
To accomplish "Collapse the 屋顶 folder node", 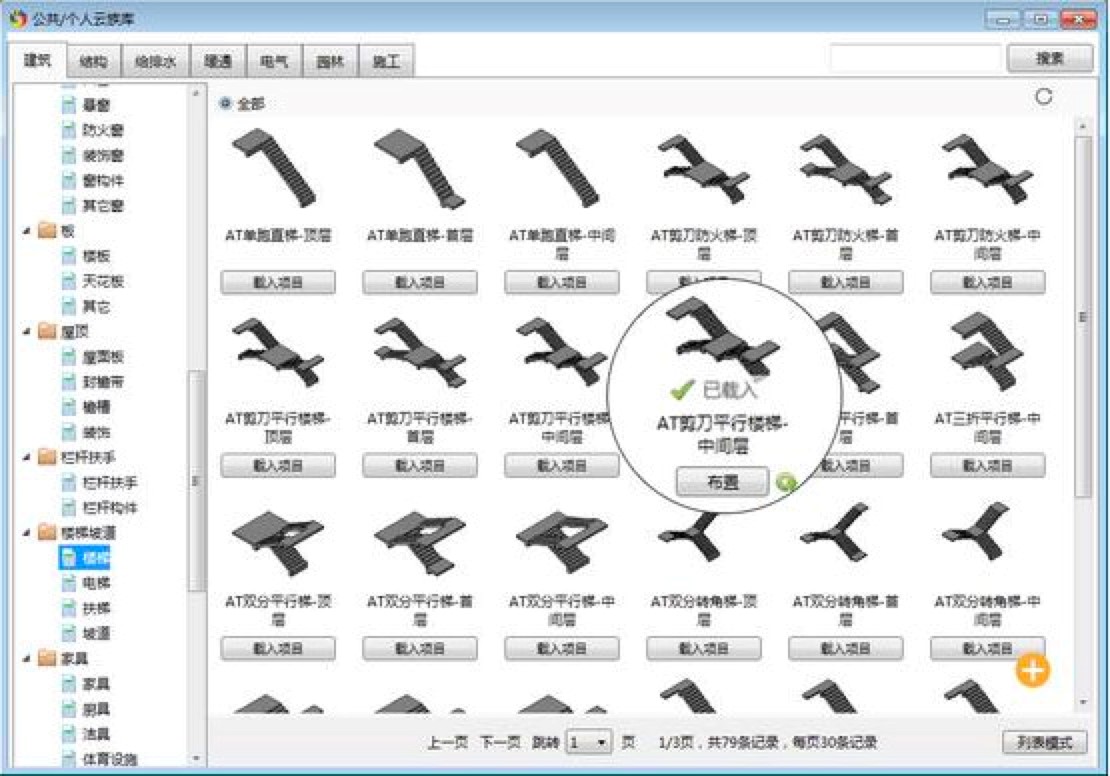I will [x=25, y=332].
